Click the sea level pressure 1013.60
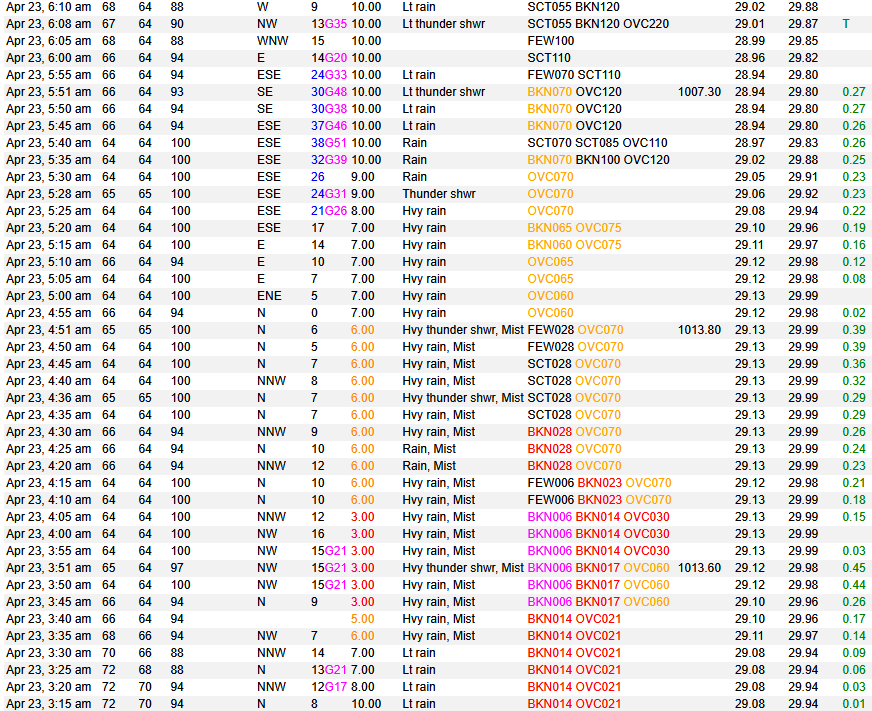 [699, 567]
